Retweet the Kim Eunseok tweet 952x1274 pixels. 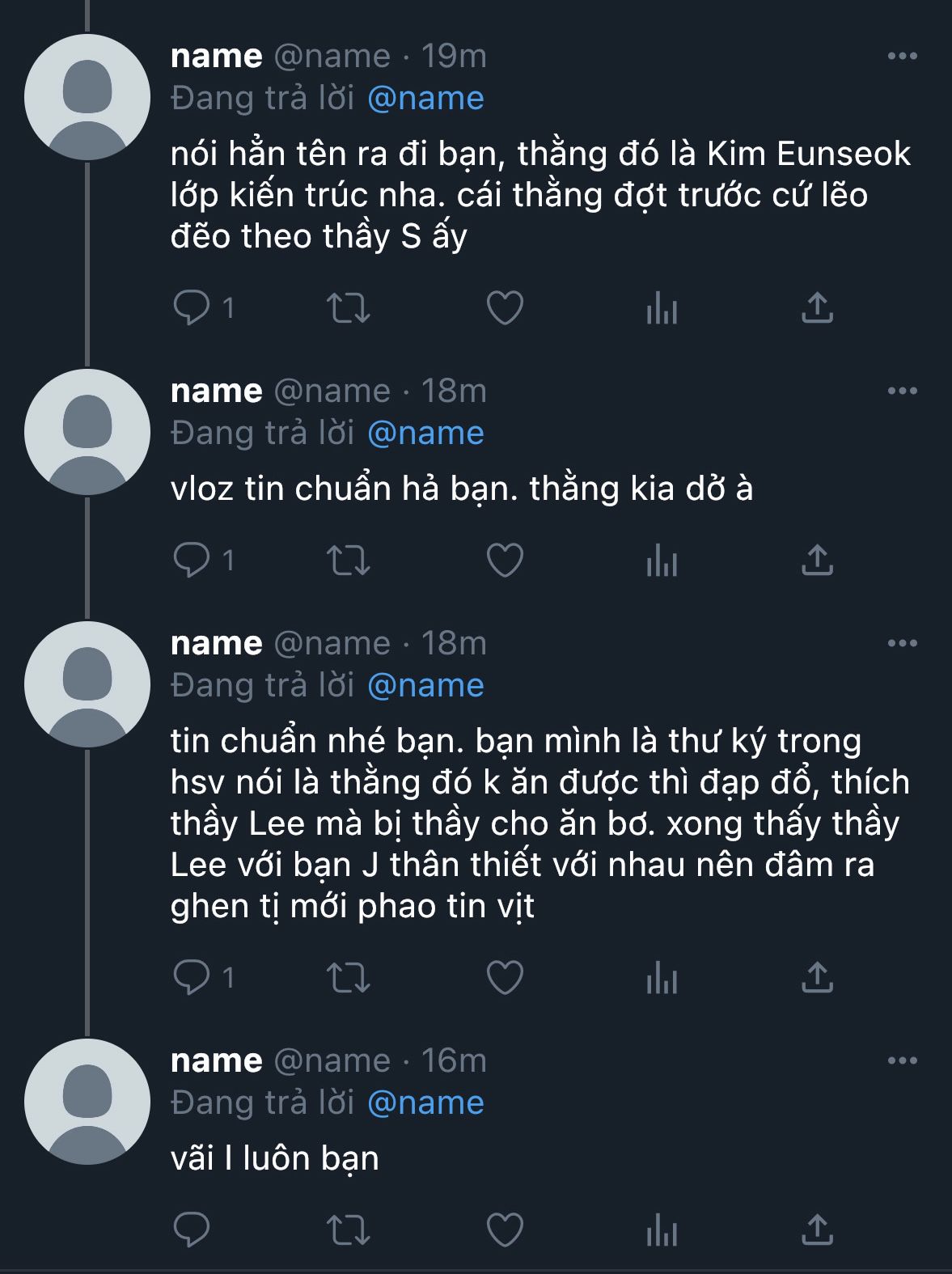348,308
